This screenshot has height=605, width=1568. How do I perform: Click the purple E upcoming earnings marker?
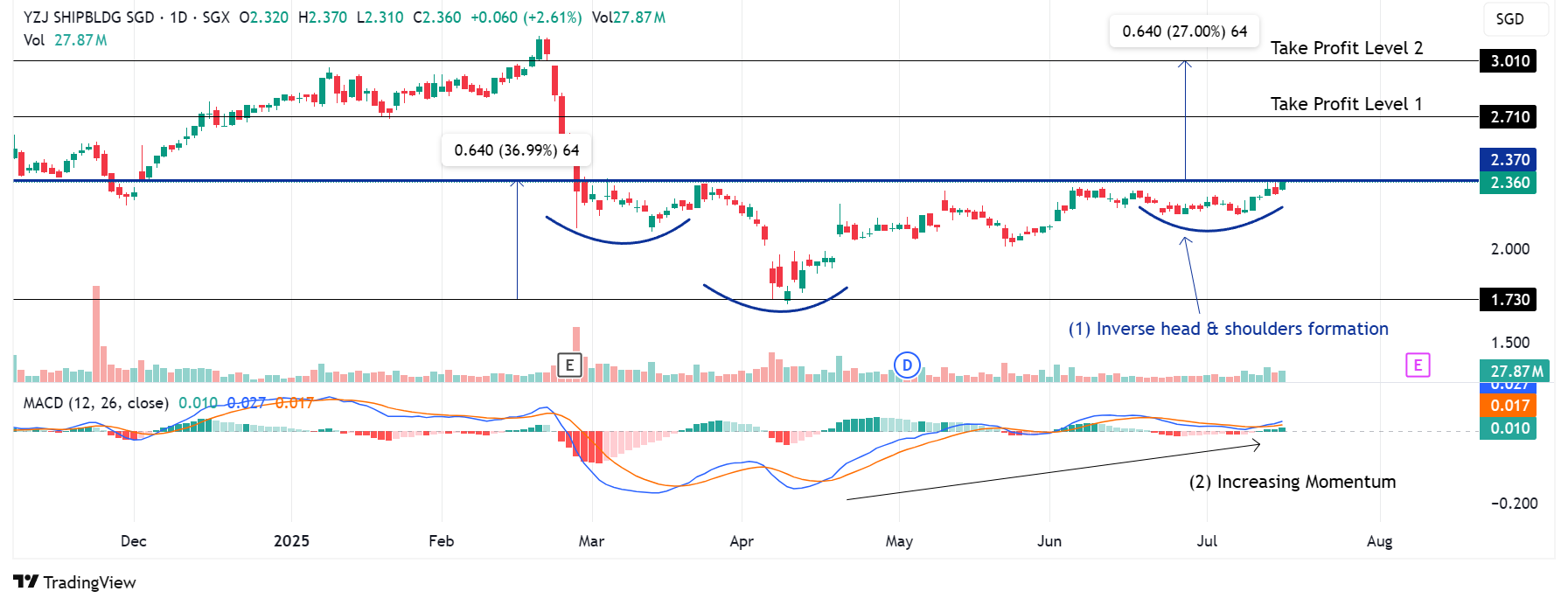tap(1418, 365)
